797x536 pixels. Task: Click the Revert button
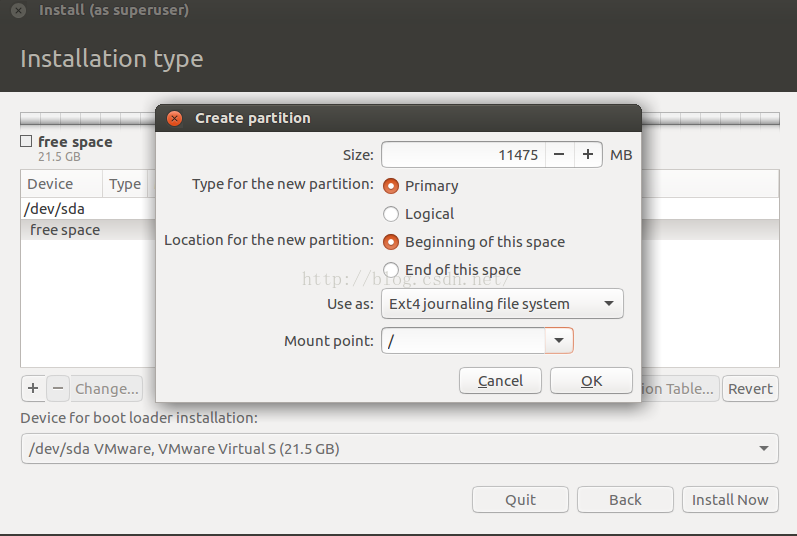coord(750,389)
